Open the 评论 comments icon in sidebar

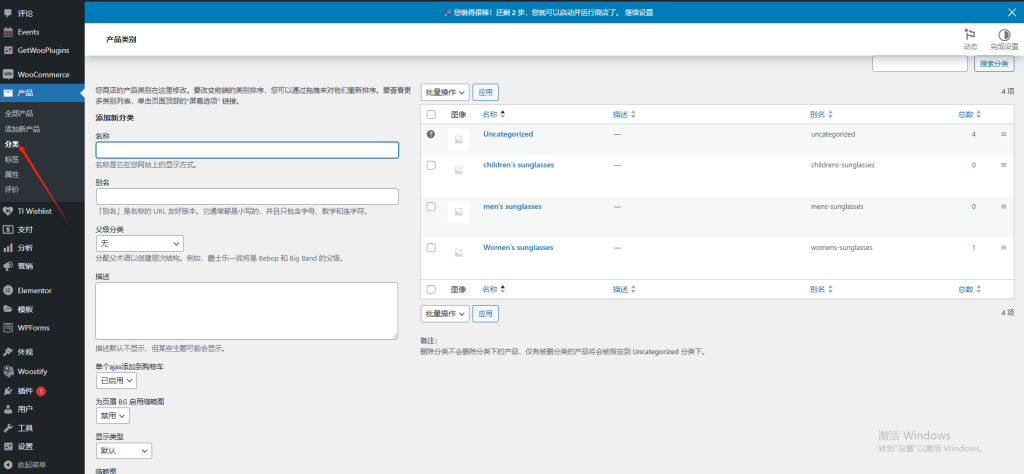coord(8,13)
